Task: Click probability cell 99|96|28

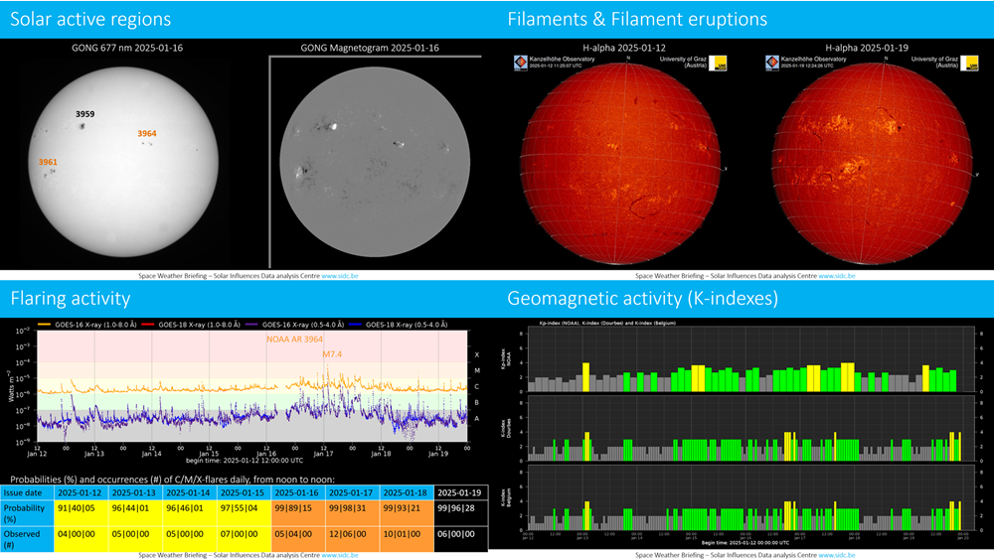Action: point(461,513)
